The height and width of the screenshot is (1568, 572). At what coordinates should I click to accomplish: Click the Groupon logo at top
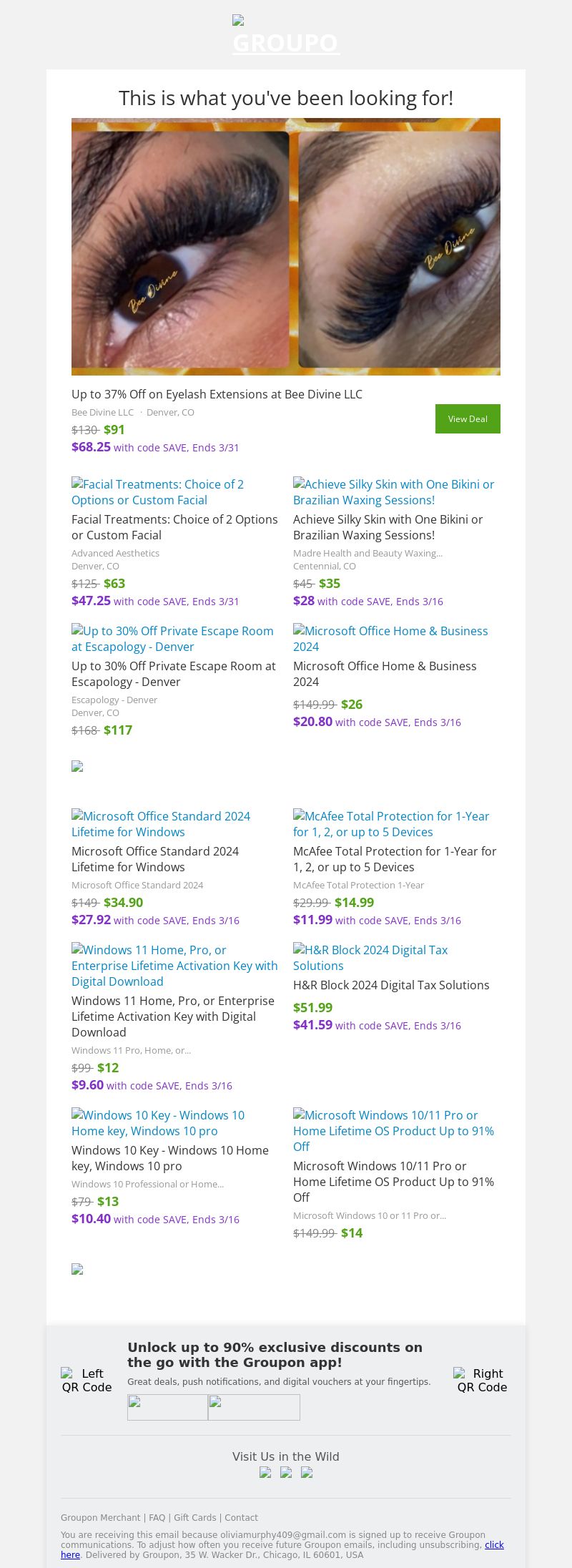(286, 36)
